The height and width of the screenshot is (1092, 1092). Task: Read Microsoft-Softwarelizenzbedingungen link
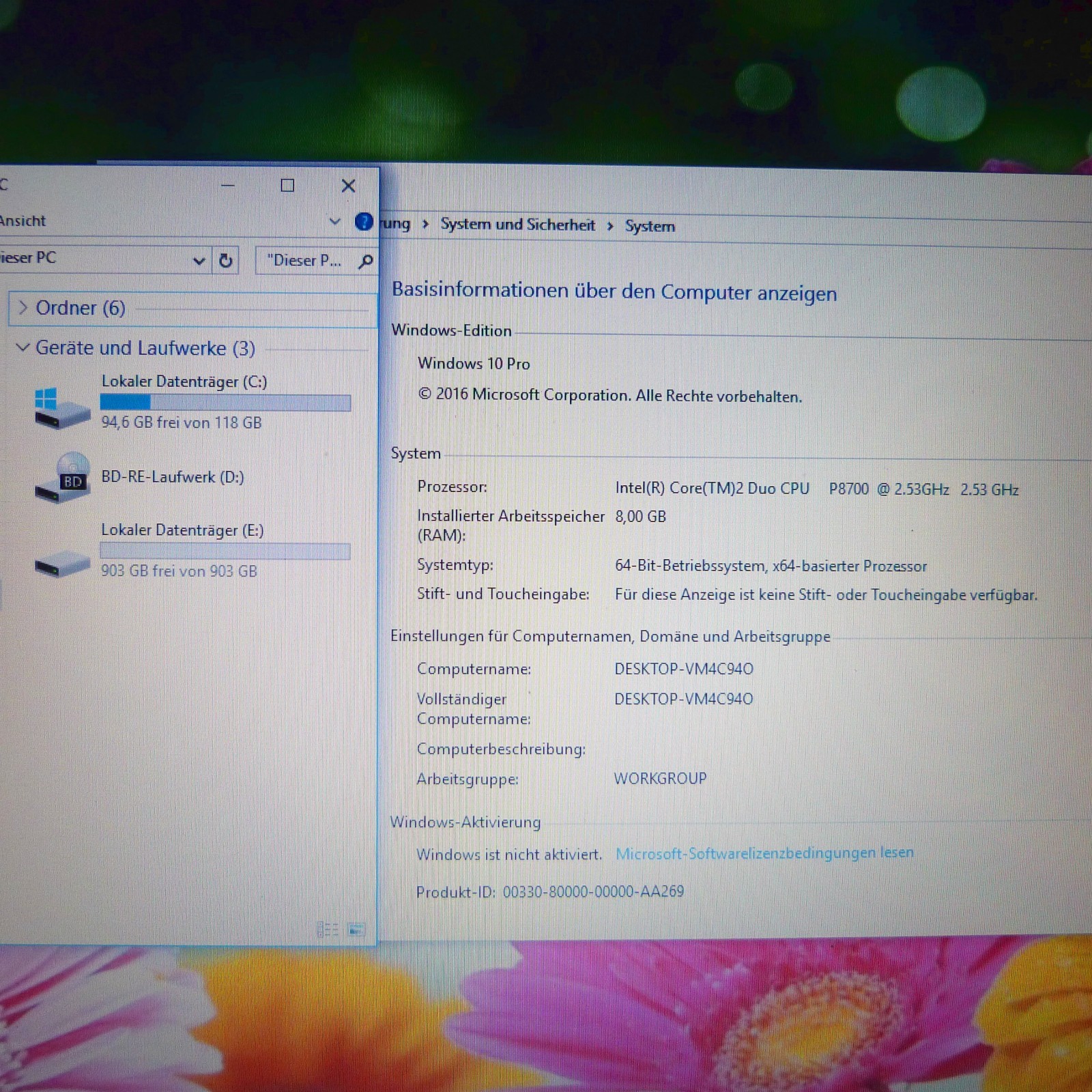764,853
